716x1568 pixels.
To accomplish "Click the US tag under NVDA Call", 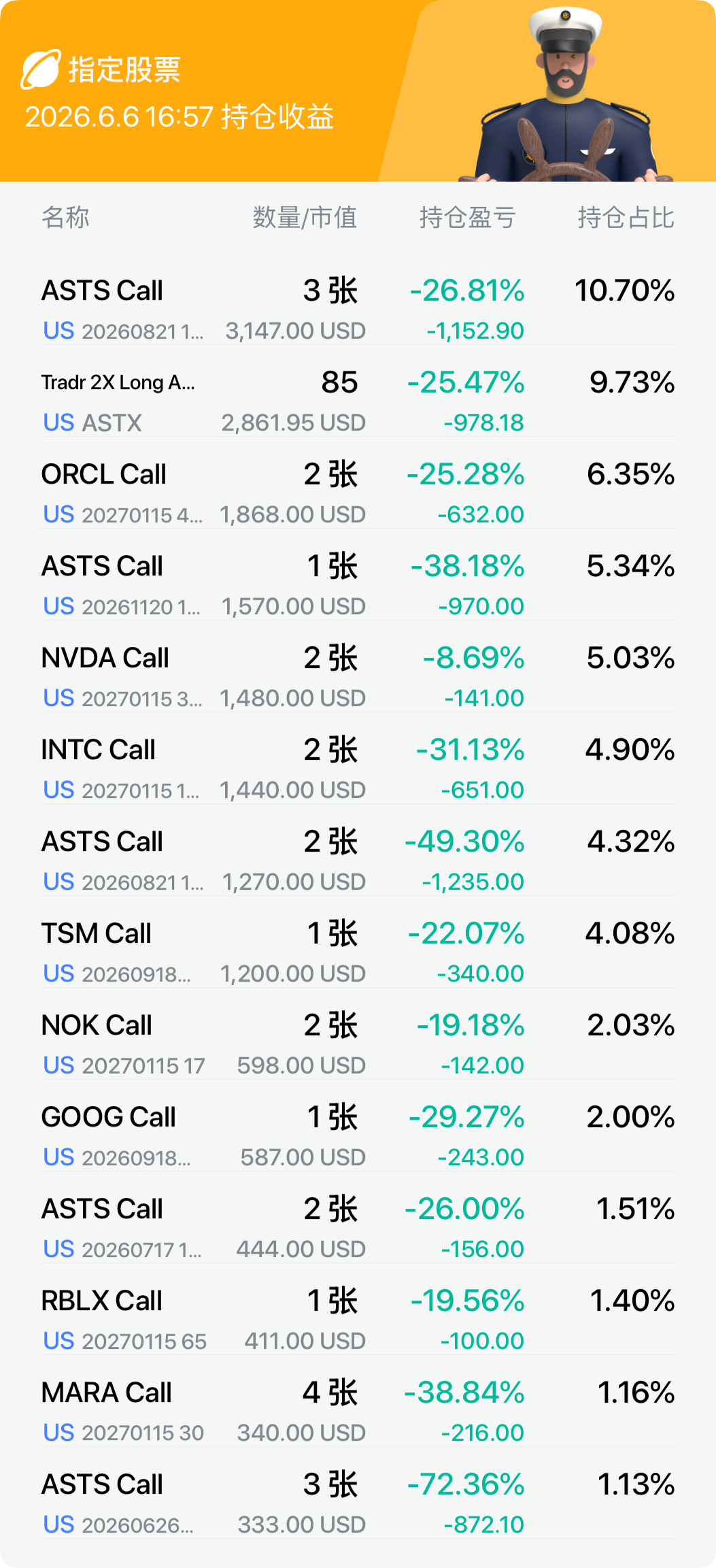I will [58, 699].
